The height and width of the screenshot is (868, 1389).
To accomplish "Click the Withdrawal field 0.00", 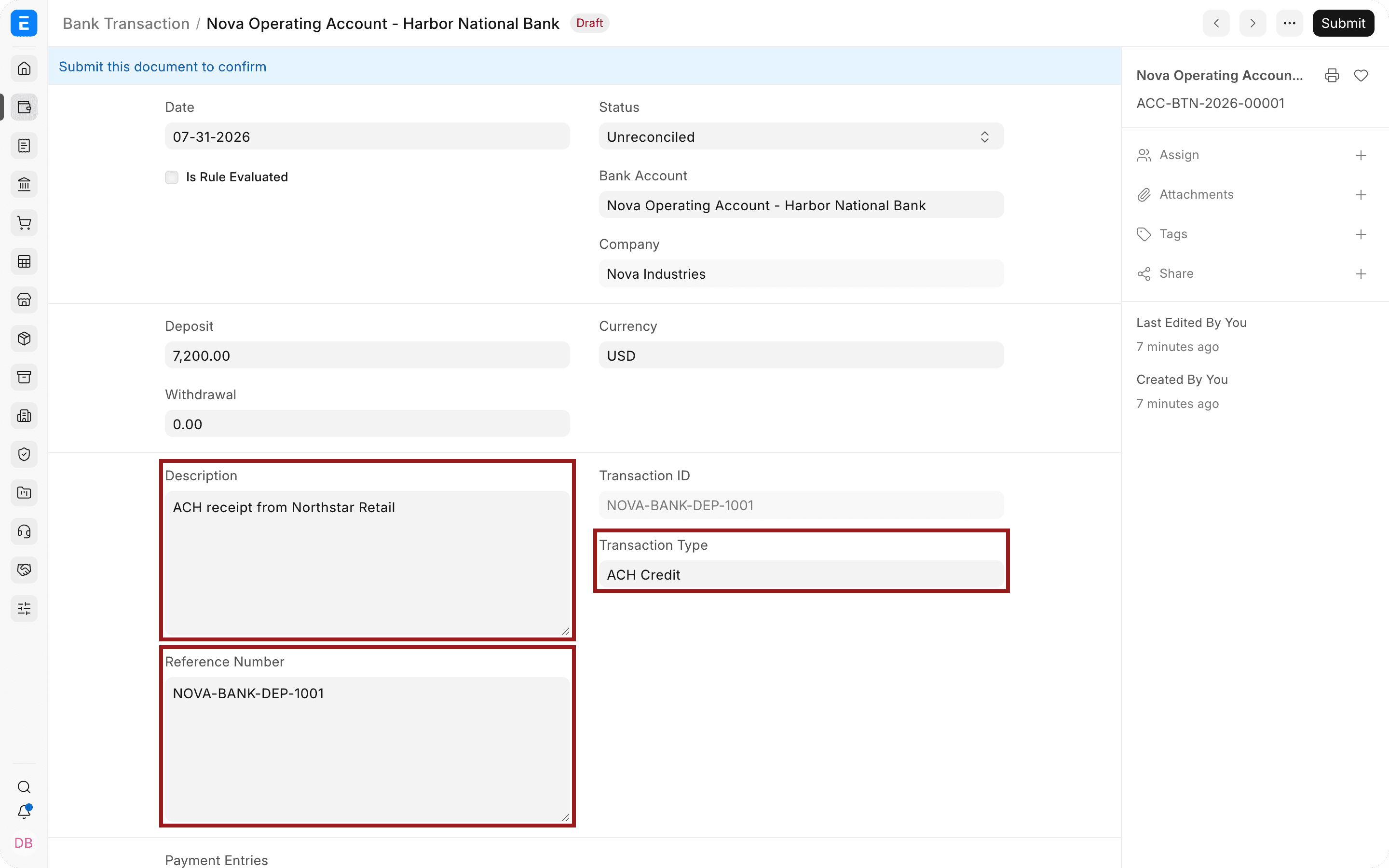I will [368, 424].
